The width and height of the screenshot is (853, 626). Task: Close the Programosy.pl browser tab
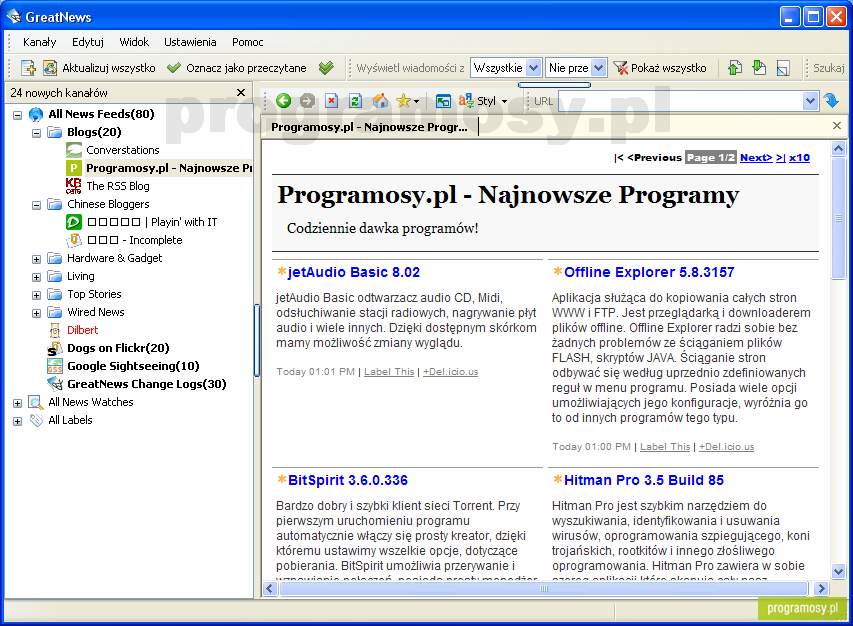click(x=837, y=126)
